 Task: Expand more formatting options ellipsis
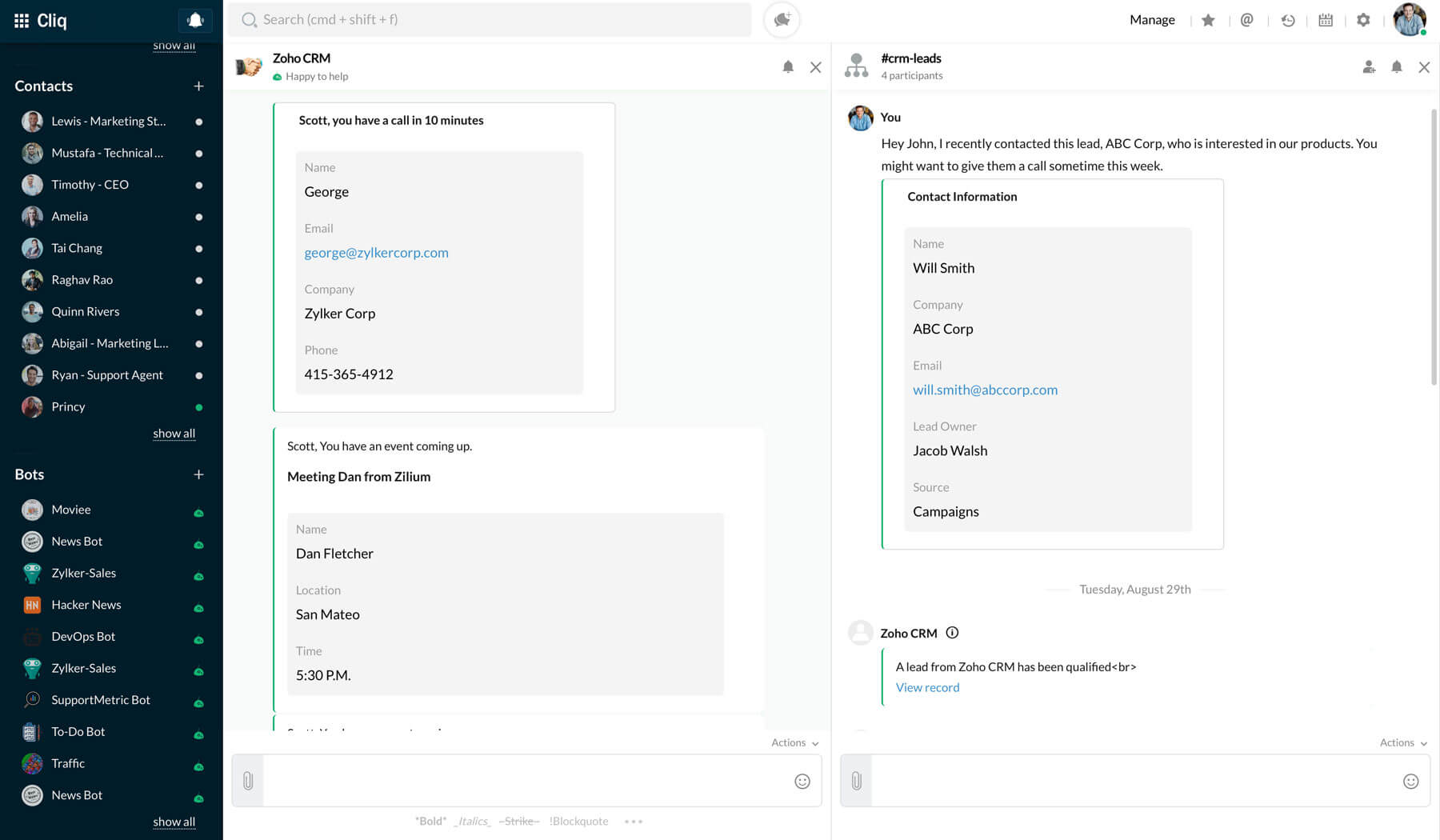(633, 821)
